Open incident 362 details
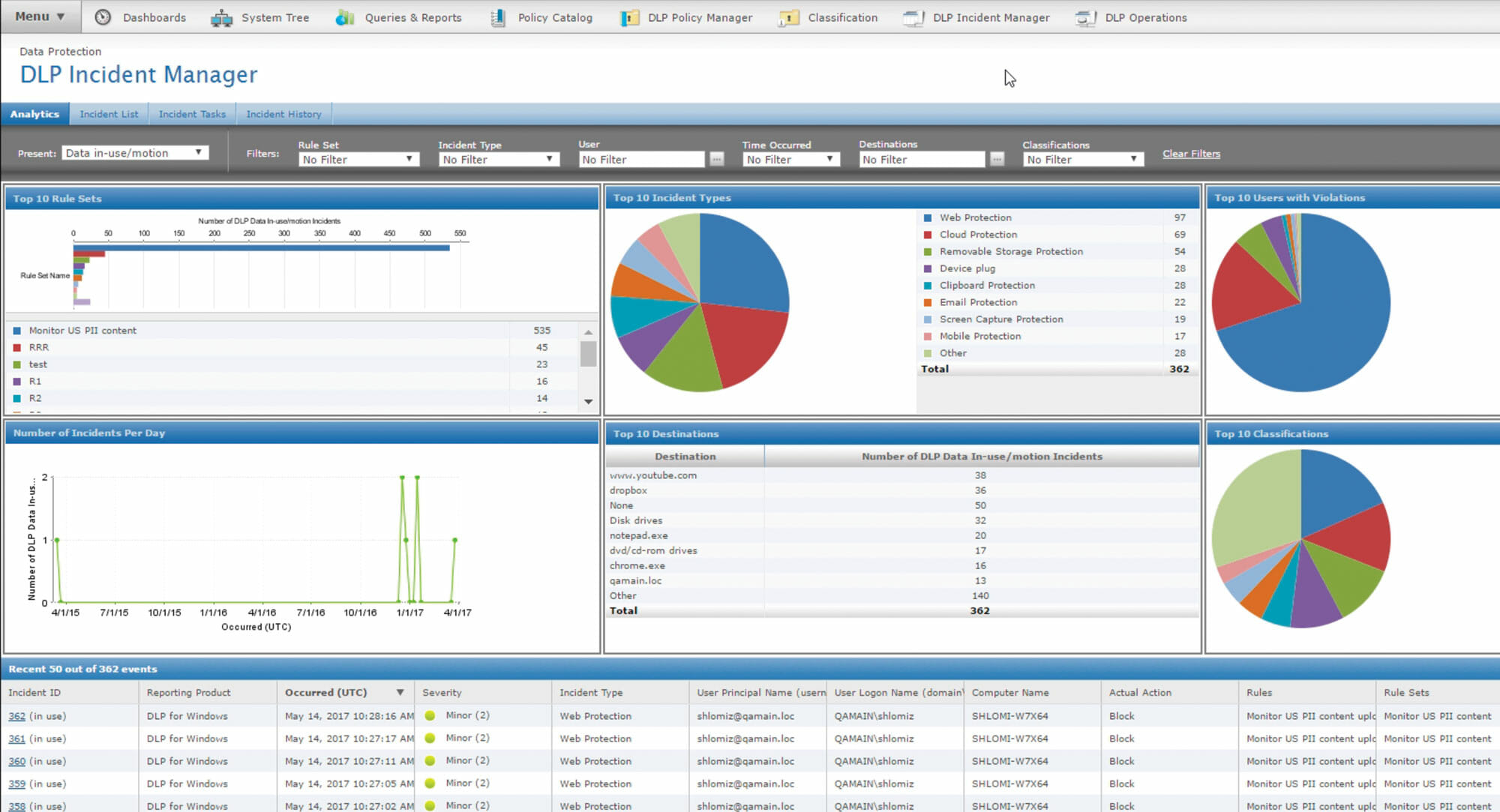1500x812 pixels. (16, 715)
